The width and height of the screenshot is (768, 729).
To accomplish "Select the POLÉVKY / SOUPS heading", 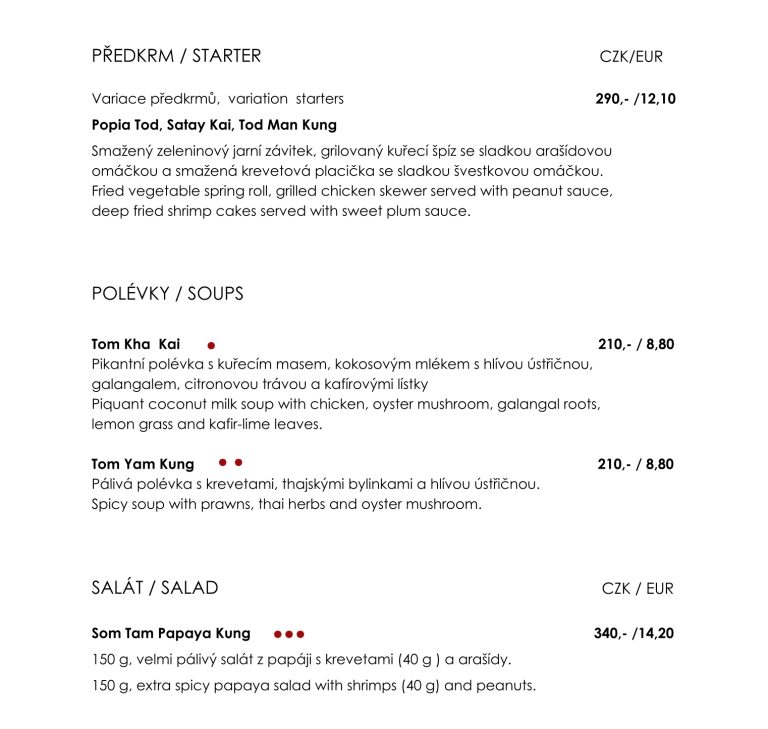I will [167, 294].
